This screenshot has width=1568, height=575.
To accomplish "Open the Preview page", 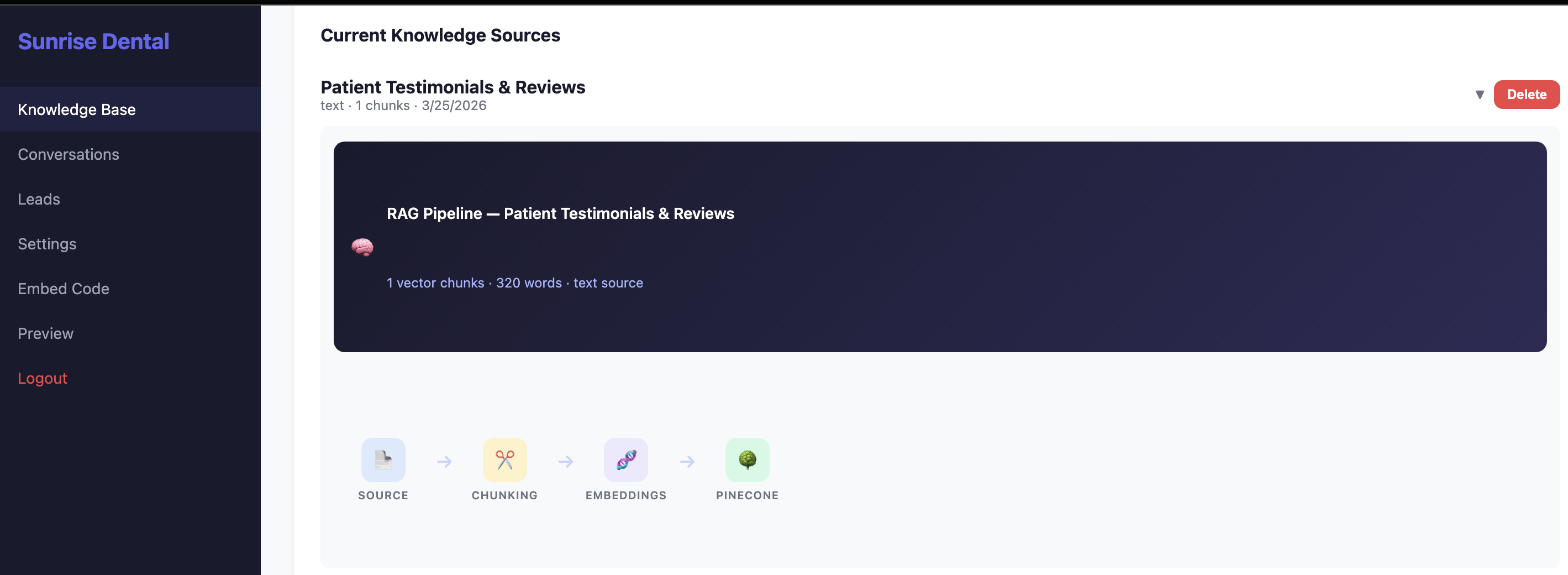I will coord(46,333).
